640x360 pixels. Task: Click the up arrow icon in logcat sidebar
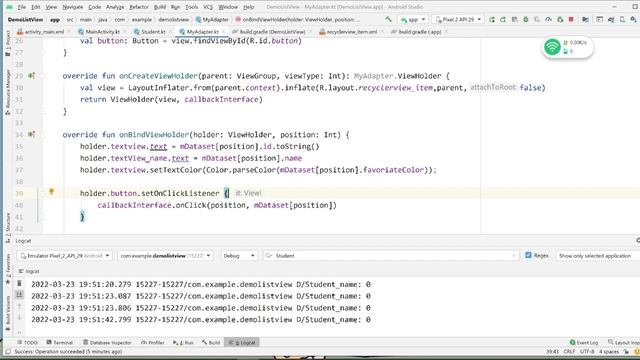tap(19, 306)
